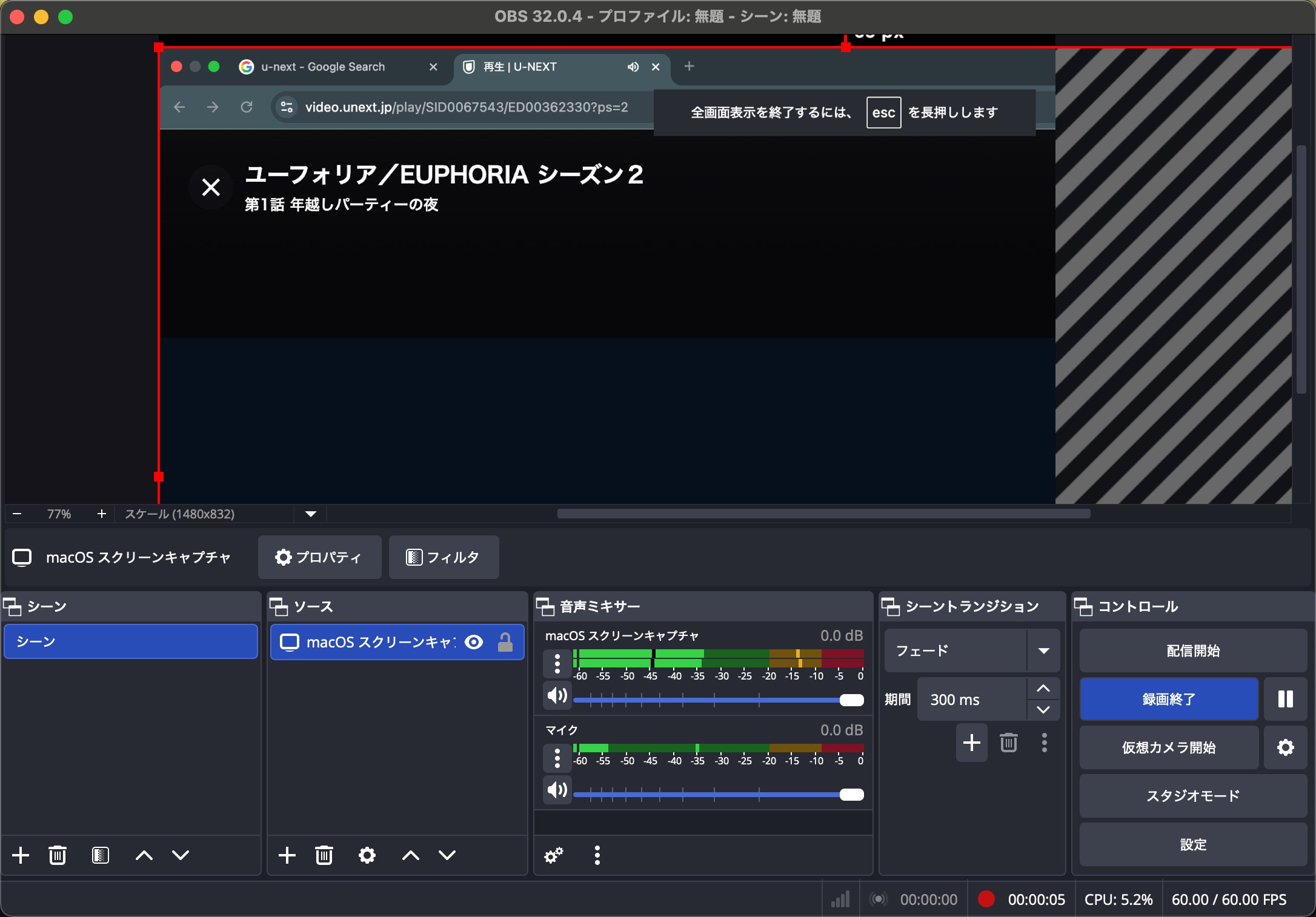The height and width of the screenshot is (917, 1316).
Task: Add a new source with plus icon
Action: click(x=287, y=855)
